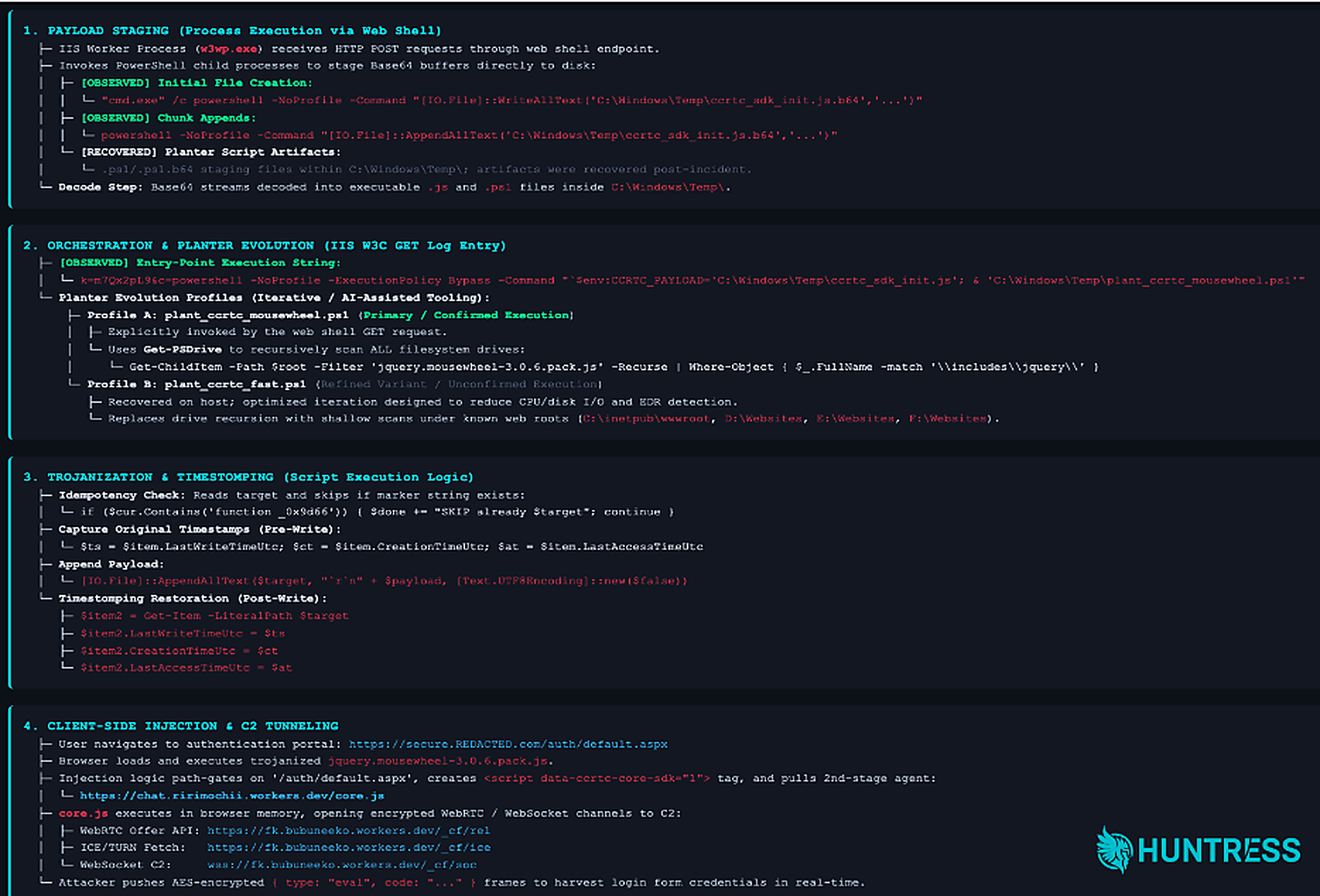Click the 'Decode Step:' label
Screen dimensions: 1320x896
point(100,187)
